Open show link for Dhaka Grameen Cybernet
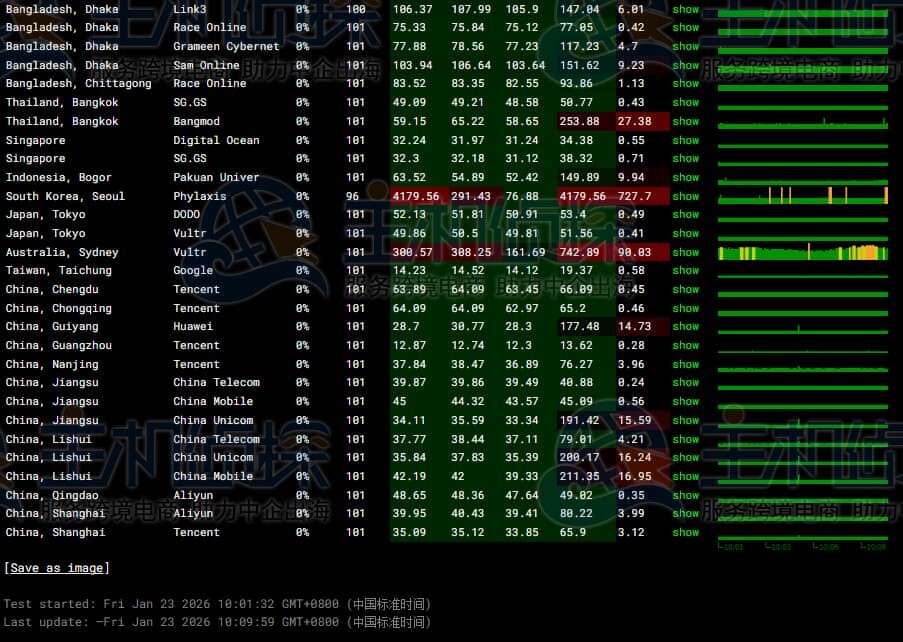The image size is (903, 642). tap(685, 46)
